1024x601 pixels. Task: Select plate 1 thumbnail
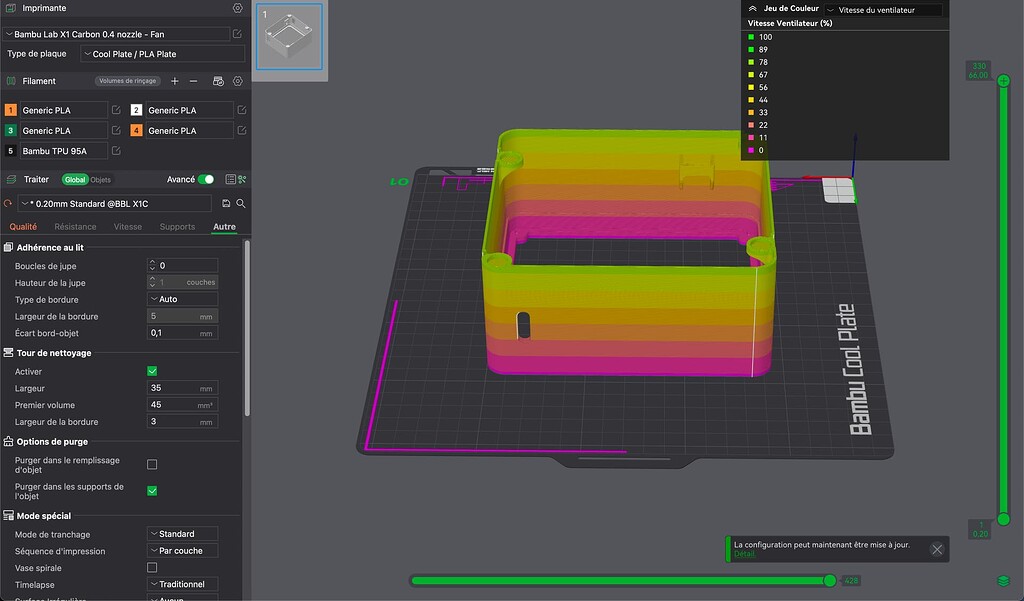tap(289, 37)
